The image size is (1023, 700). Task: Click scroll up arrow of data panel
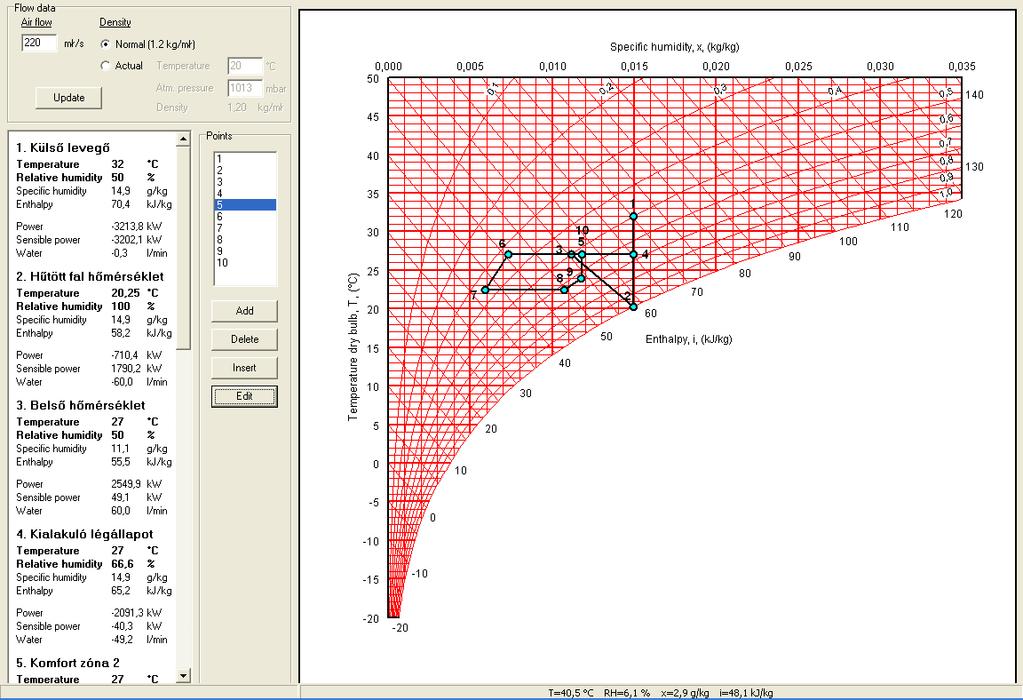point(183,140)
